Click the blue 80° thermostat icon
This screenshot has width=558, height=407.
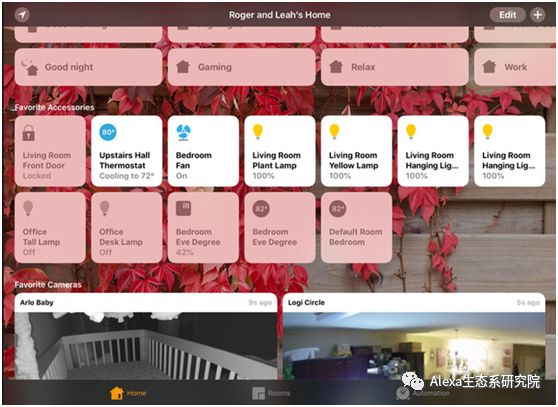point(108,132)
